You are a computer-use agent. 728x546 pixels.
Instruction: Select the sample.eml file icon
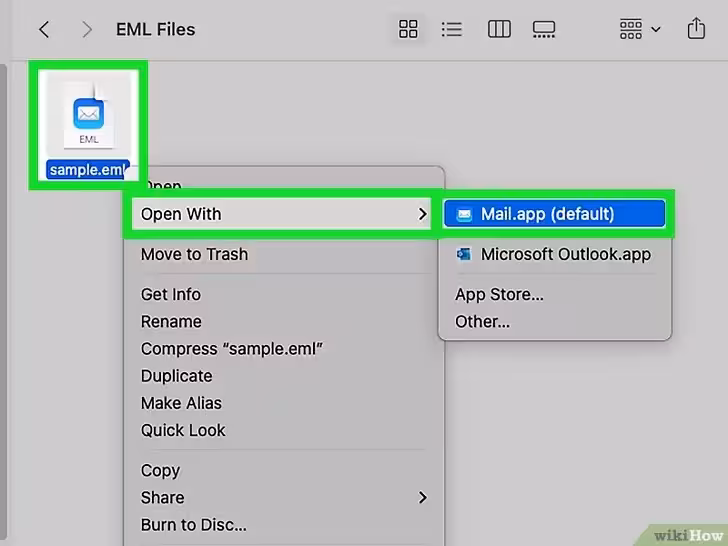click(x=89, y=114)
